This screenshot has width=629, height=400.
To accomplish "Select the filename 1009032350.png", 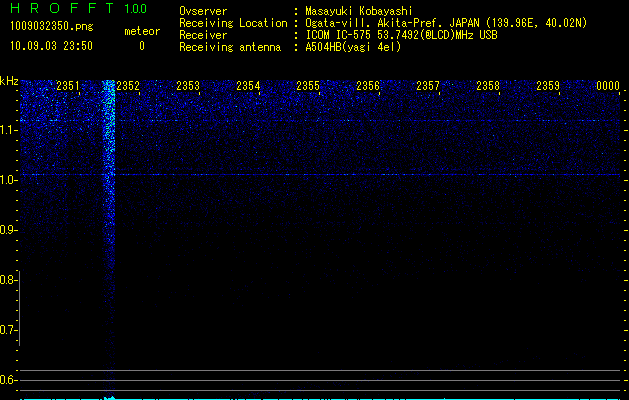I will pyautogui.click(x=52, y=26).
